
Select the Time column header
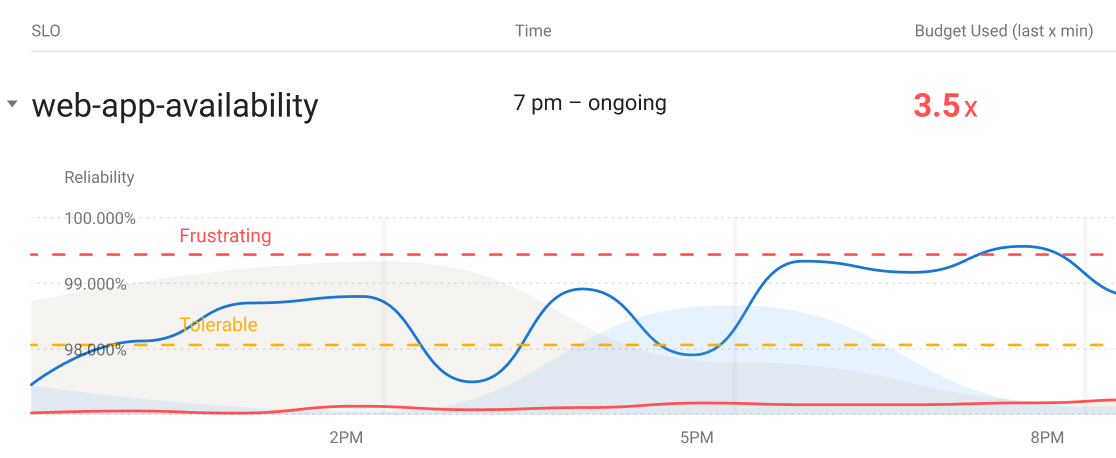[x=533, y=31]
